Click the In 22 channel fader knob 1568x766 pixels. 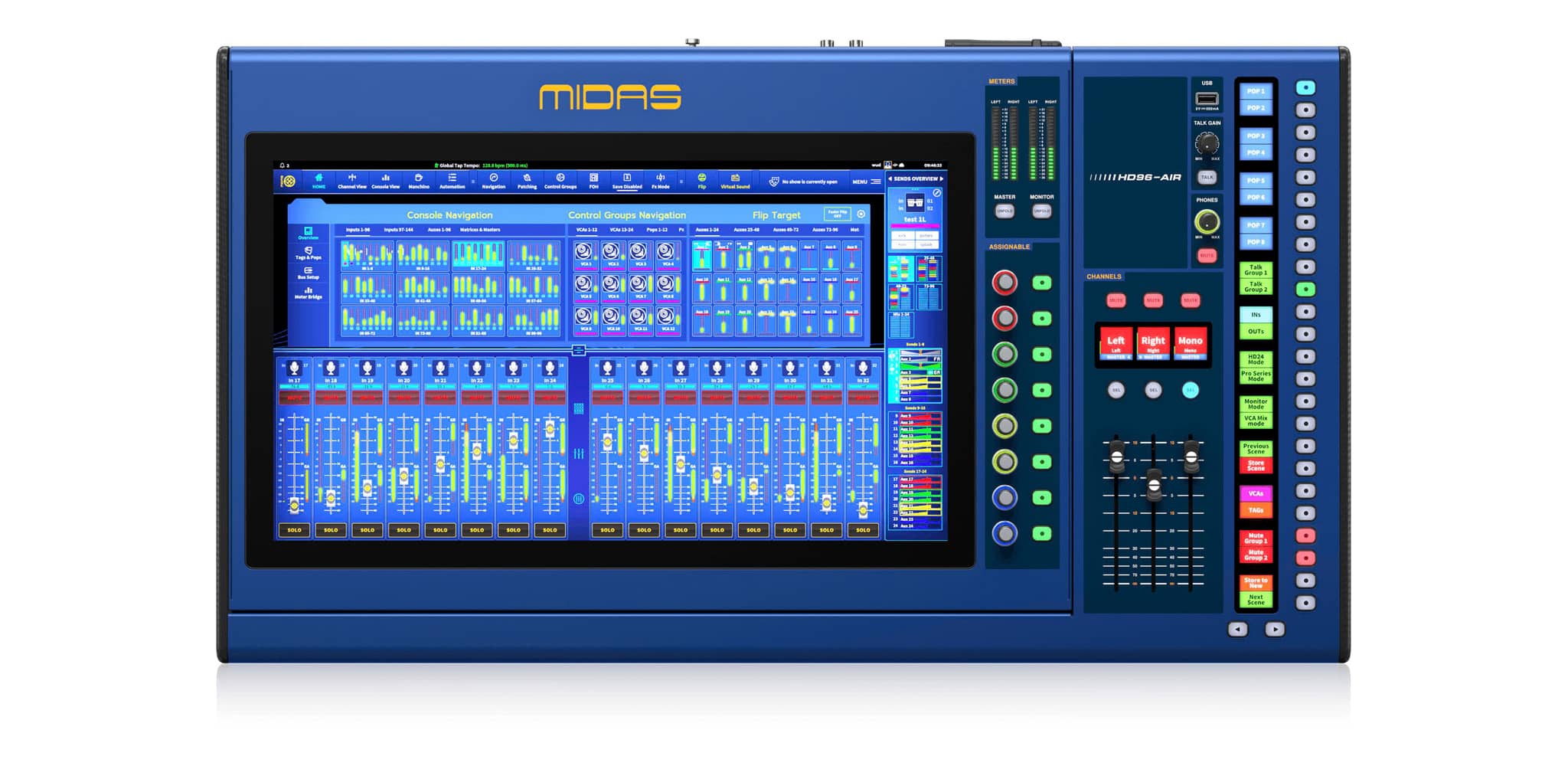477,451
